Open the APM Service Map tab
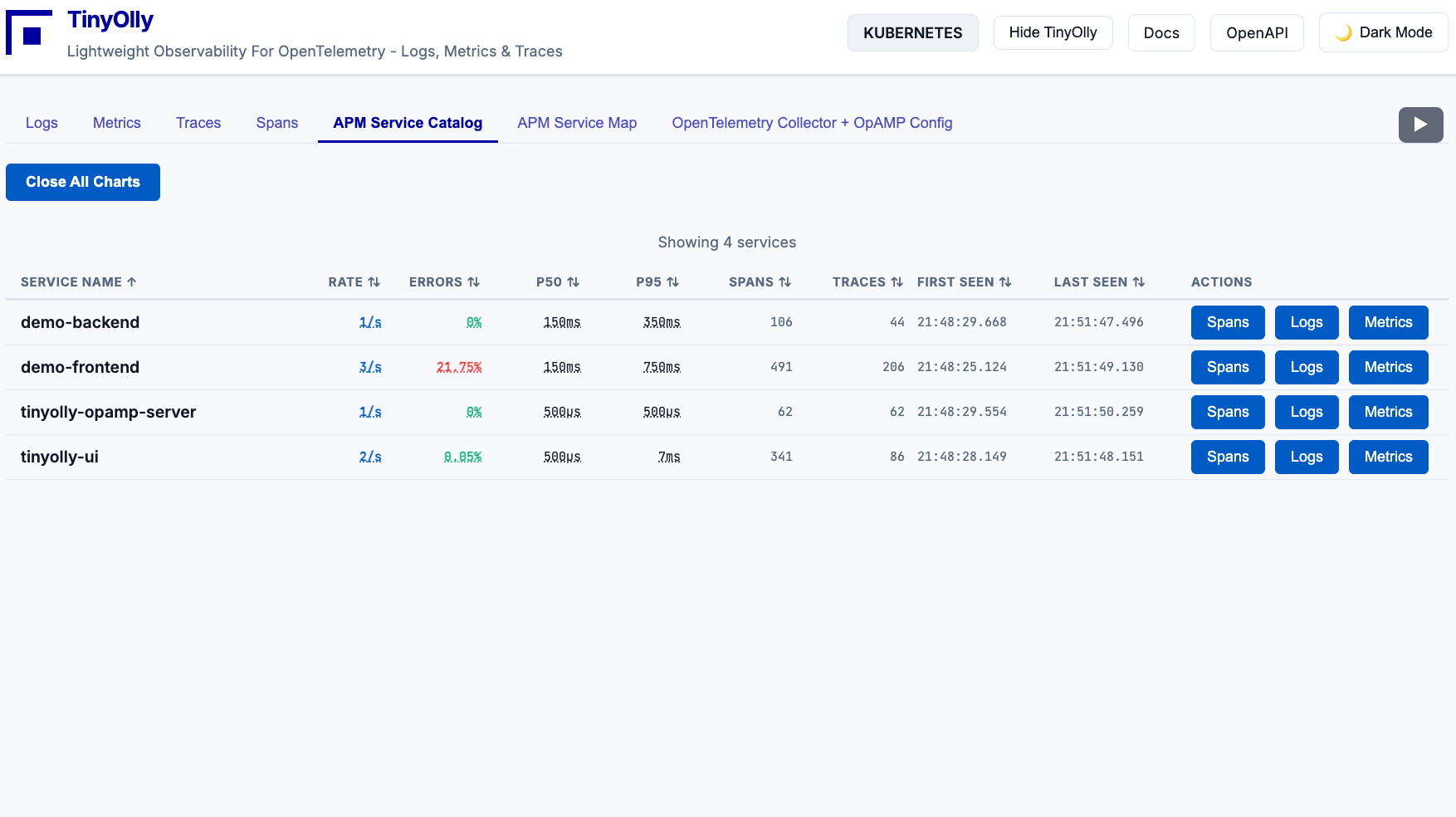Viewport: 1456px width, 817px height. pyautogui.click(x=577, y=123)
